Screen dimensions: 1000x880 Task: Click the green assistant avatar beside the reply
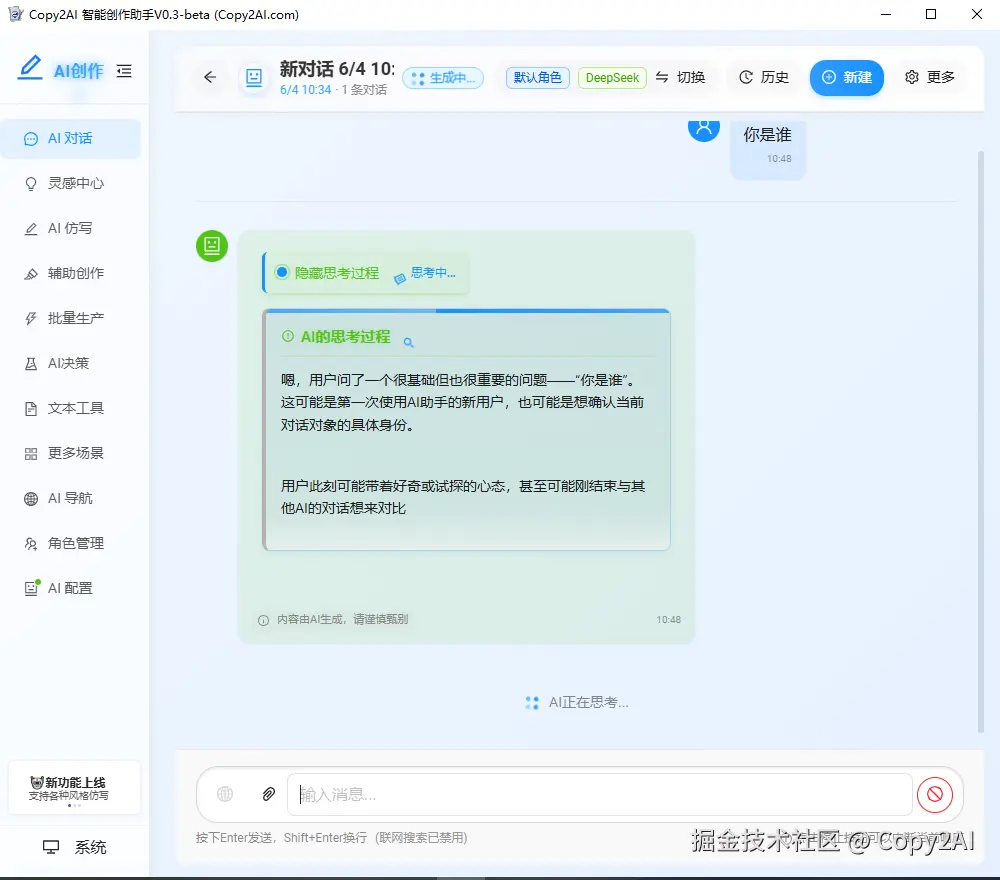click(x=211, y=246)
